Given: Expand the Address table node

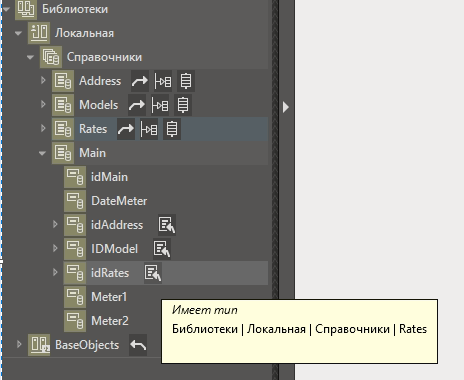Looking at the screenshot, I should coord(43,80).
